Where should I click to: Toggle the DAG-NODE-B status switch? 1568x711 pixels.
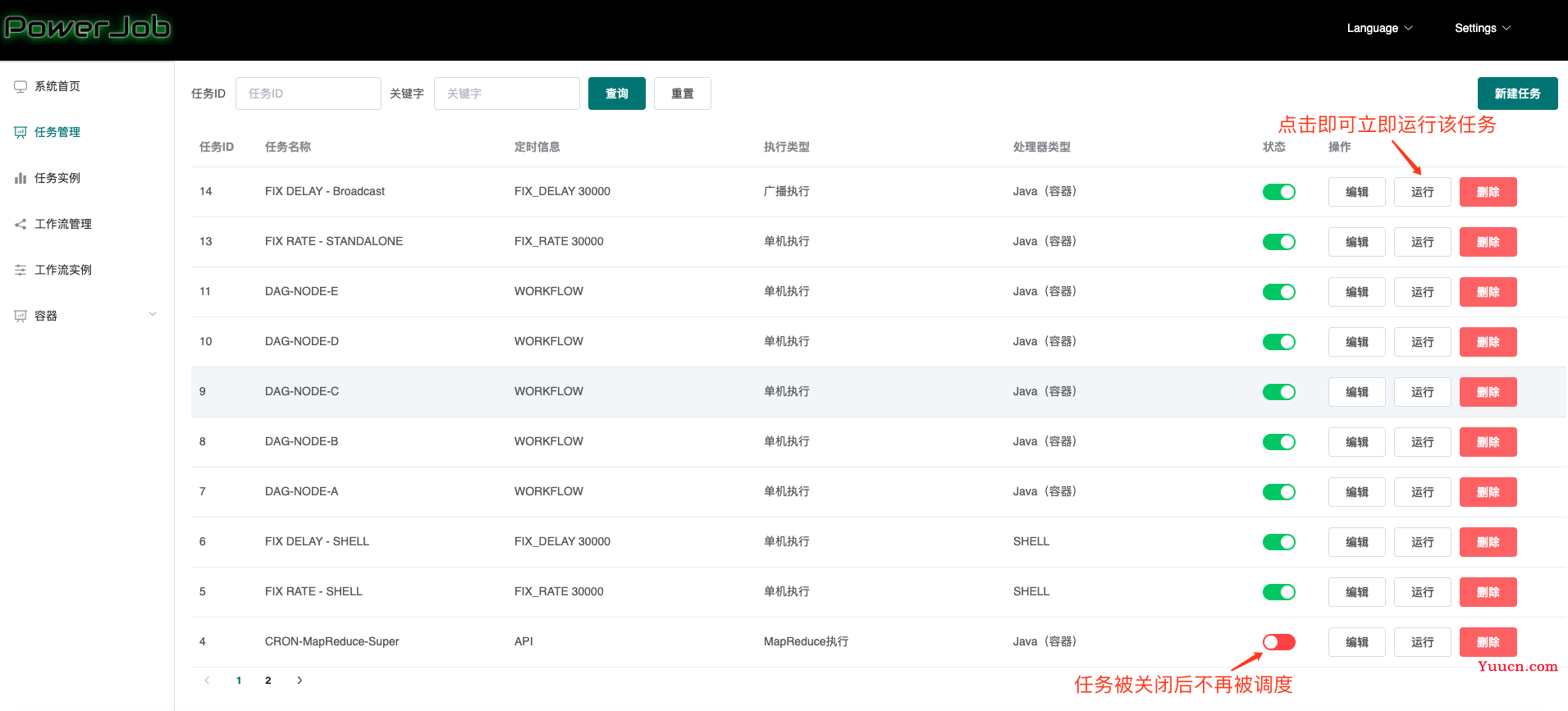[1279, 442]
